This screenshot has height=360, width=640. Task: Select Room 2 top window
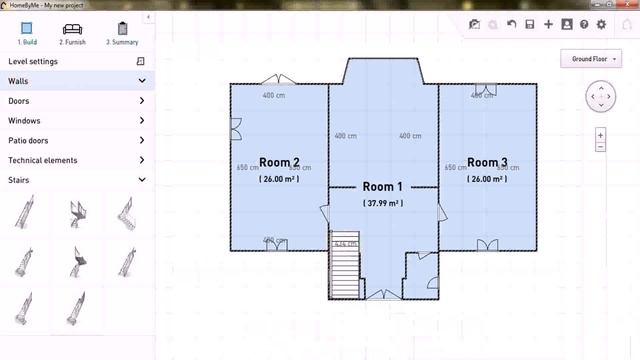(278, 79)
